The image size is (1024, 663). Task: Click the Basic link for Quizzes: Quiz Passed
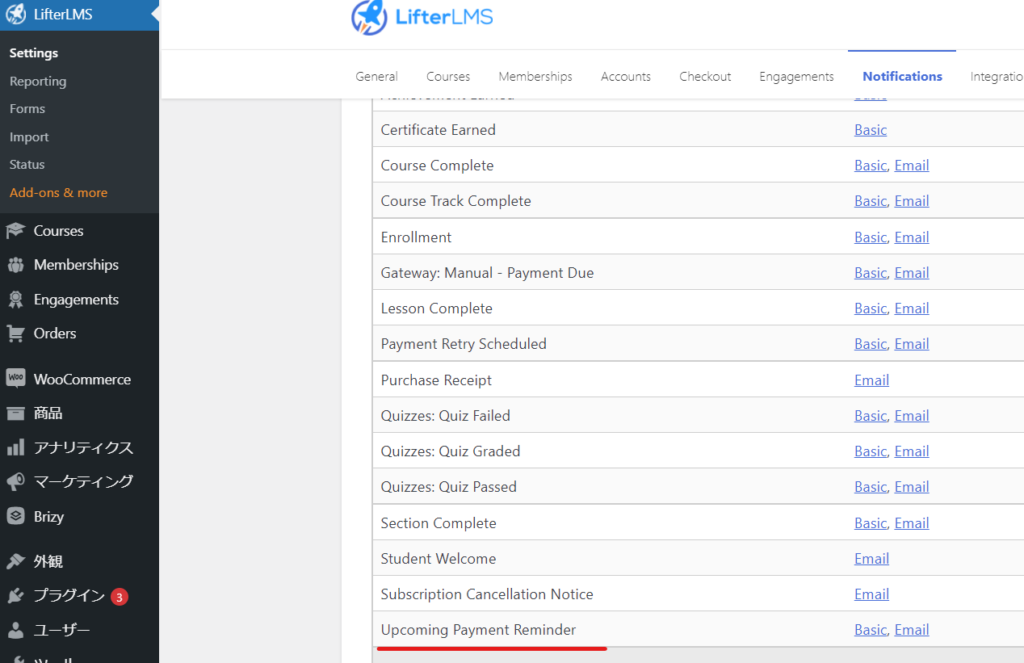point(871,487)
